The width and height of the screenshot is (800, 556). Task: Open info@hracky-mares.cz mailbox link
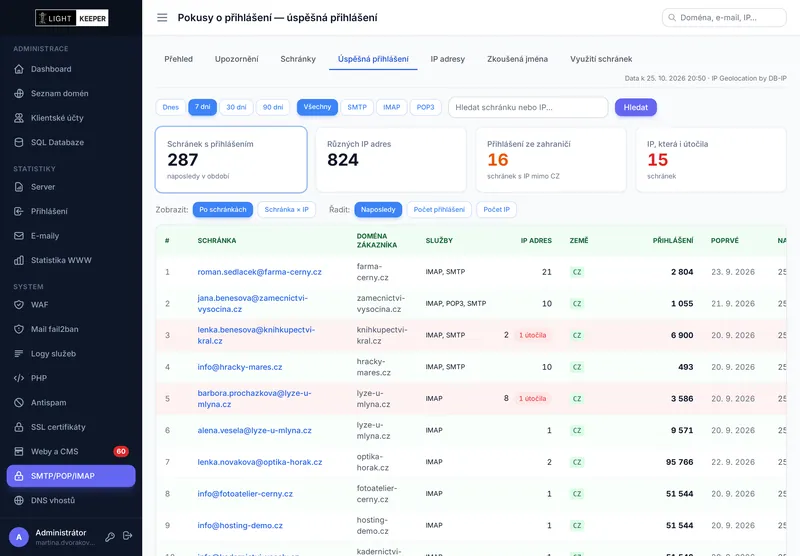click(240, 367)
